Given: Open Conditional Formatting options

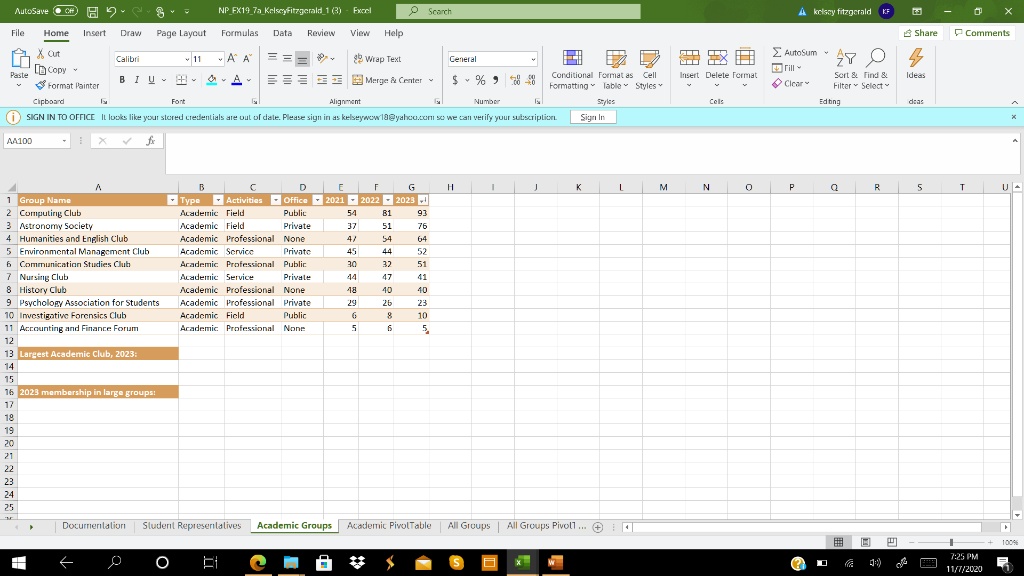Looking at the screenshot, I should click(571, 72).
